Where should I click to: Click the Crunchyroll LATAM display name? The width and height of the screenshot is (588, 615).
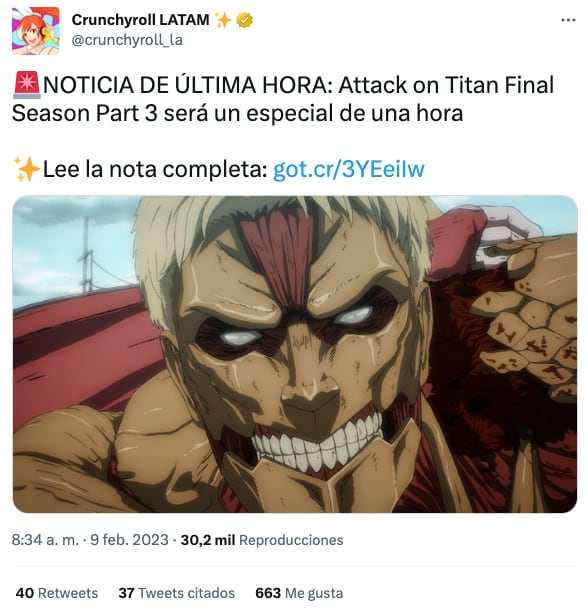(140, 20)
